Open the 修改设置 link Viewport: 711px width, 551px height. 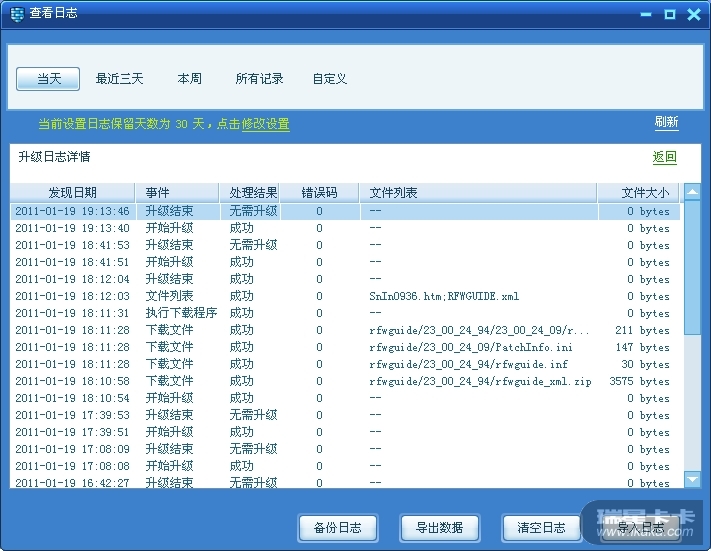(266, 124)
